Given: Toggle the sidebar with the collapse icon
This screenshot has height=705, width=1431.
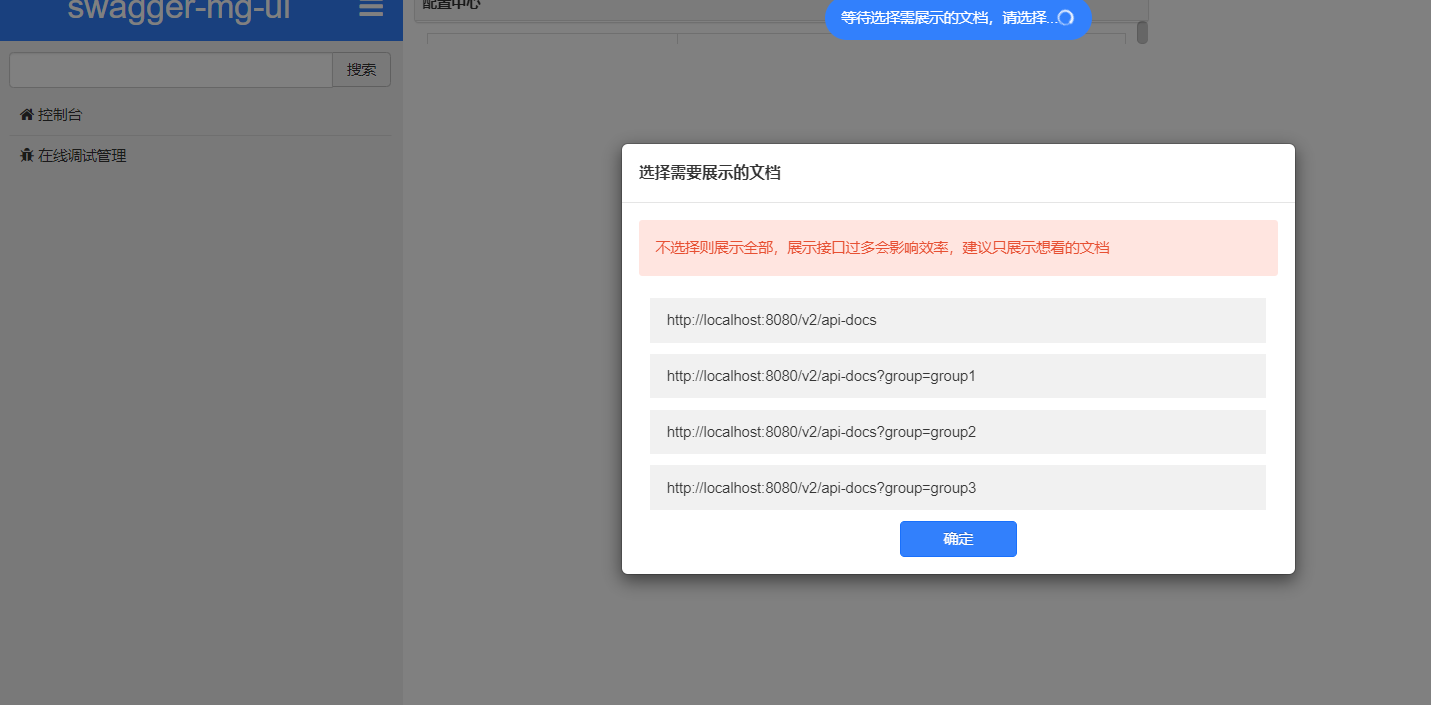Looking at the screenshot, I should coord(370,10).
